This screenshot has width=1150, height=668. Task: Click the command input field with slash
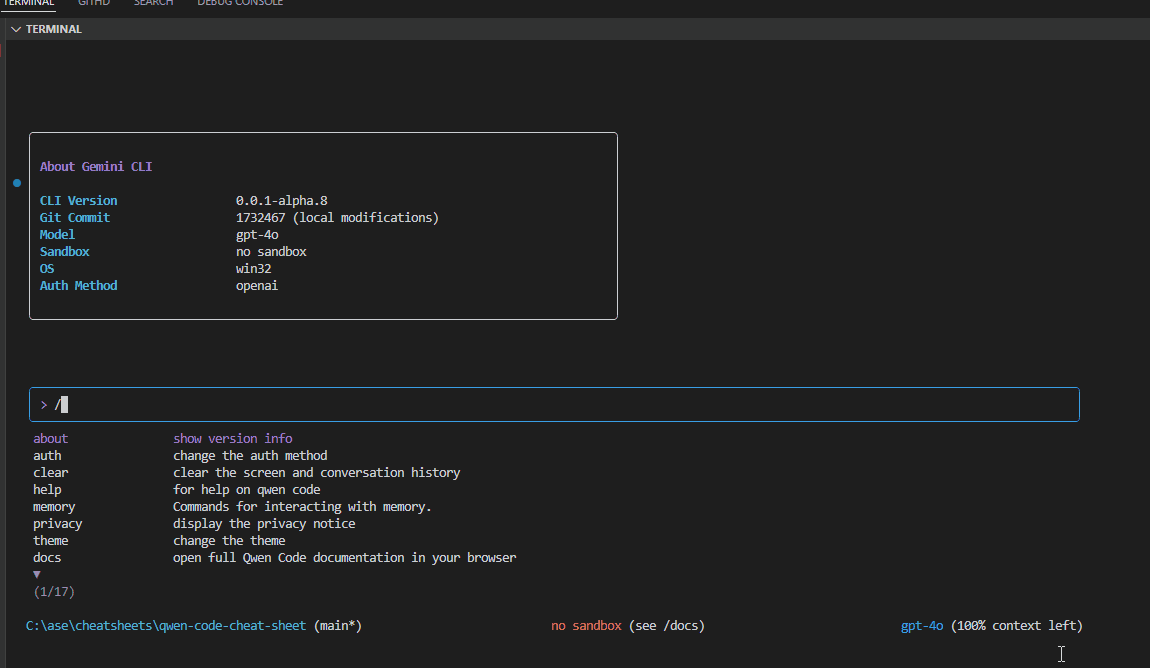pos(554,405)
